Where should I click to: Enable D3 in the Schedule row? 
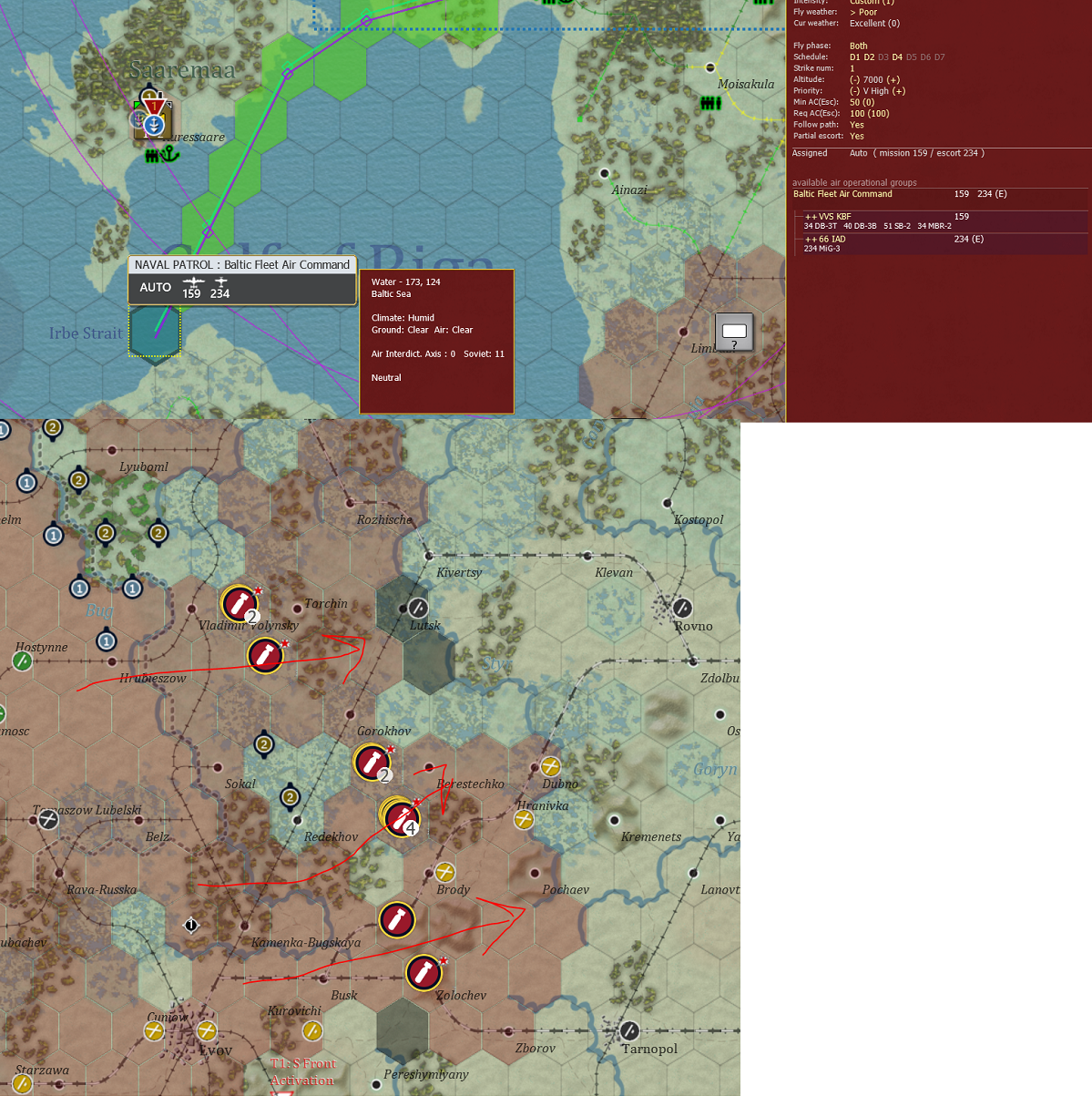click(883, 57)
